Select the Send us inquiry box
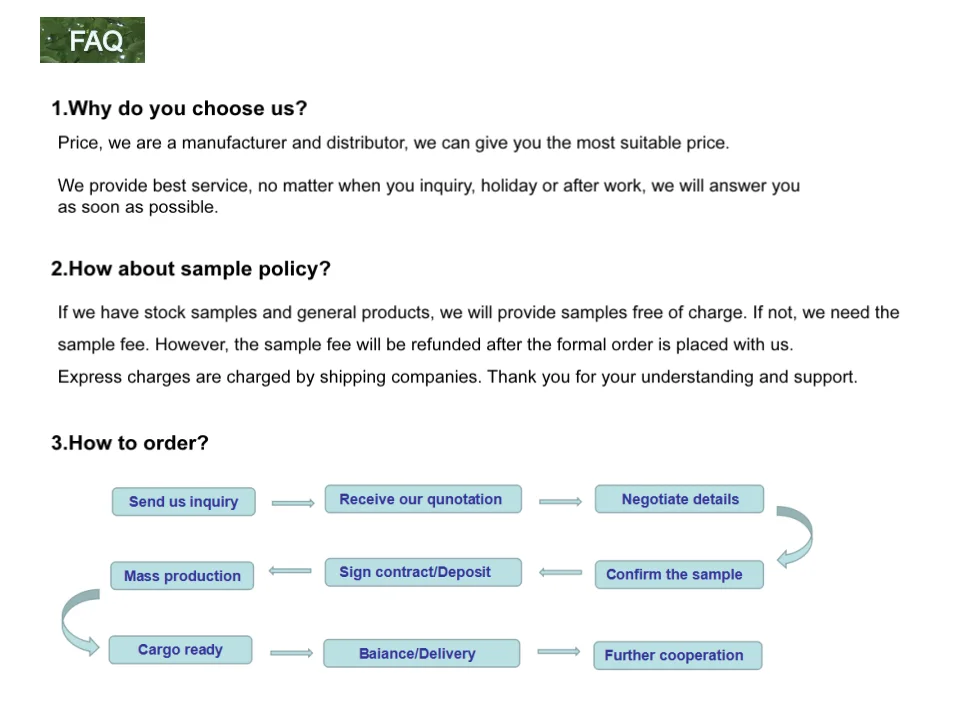This screenshot has width=965, height=707. (x=183, y=502)
